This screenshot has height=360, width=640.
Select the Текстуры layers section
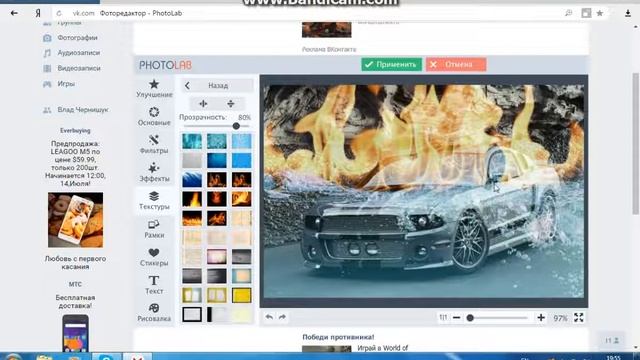(x=154, y=200)
